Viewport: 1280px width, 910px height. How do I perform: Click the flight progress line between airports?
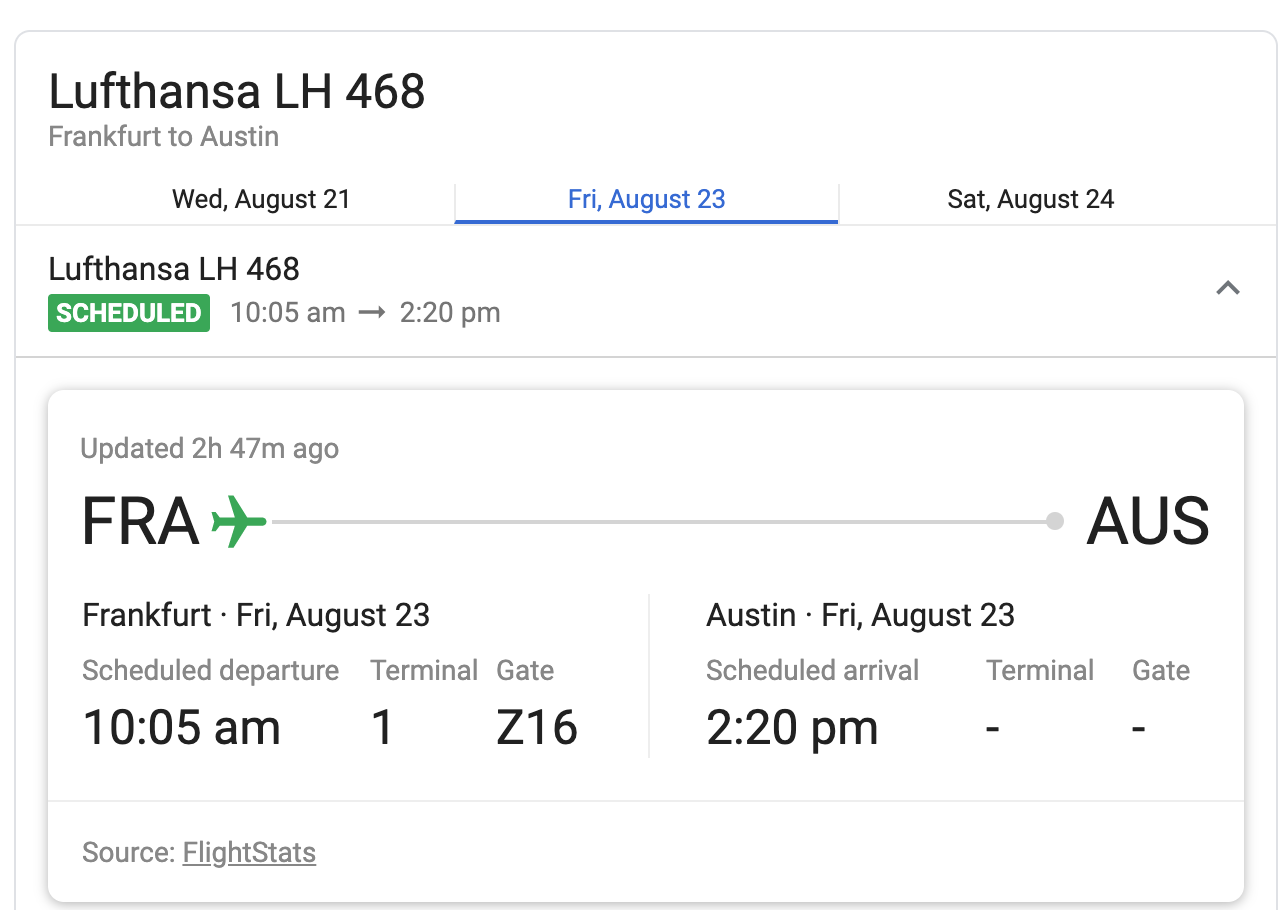[660, 521]
